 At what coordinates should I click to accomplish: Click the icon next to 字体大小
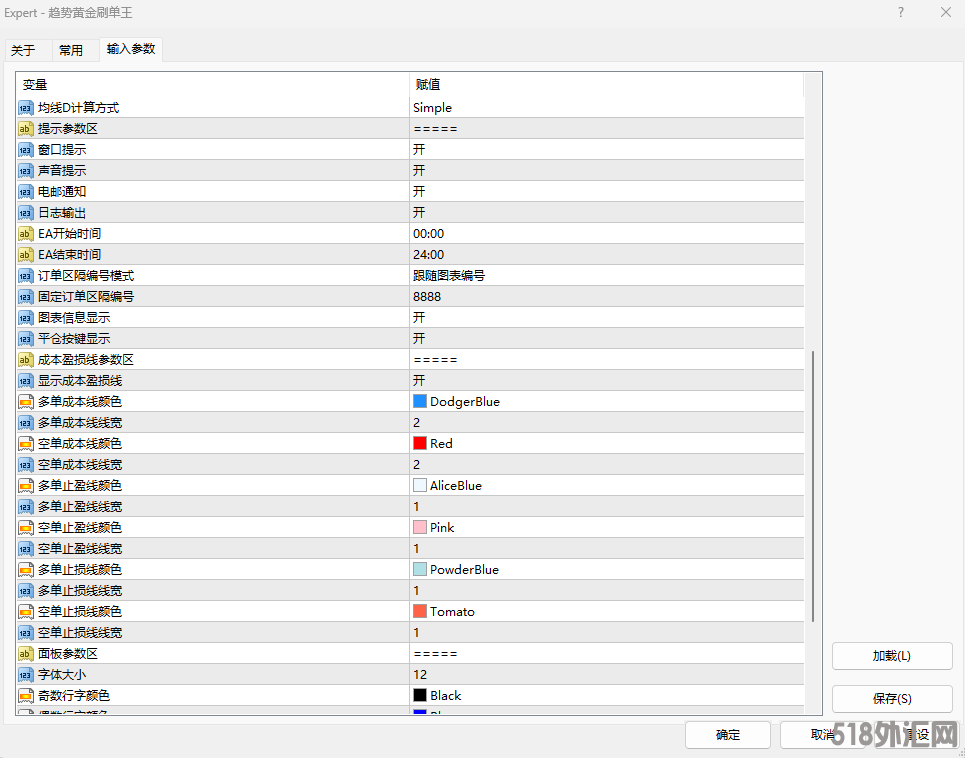(26, 675)
